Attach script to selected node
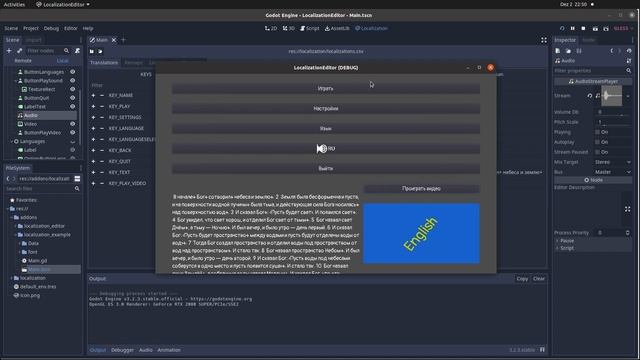 tap(77, 51)
